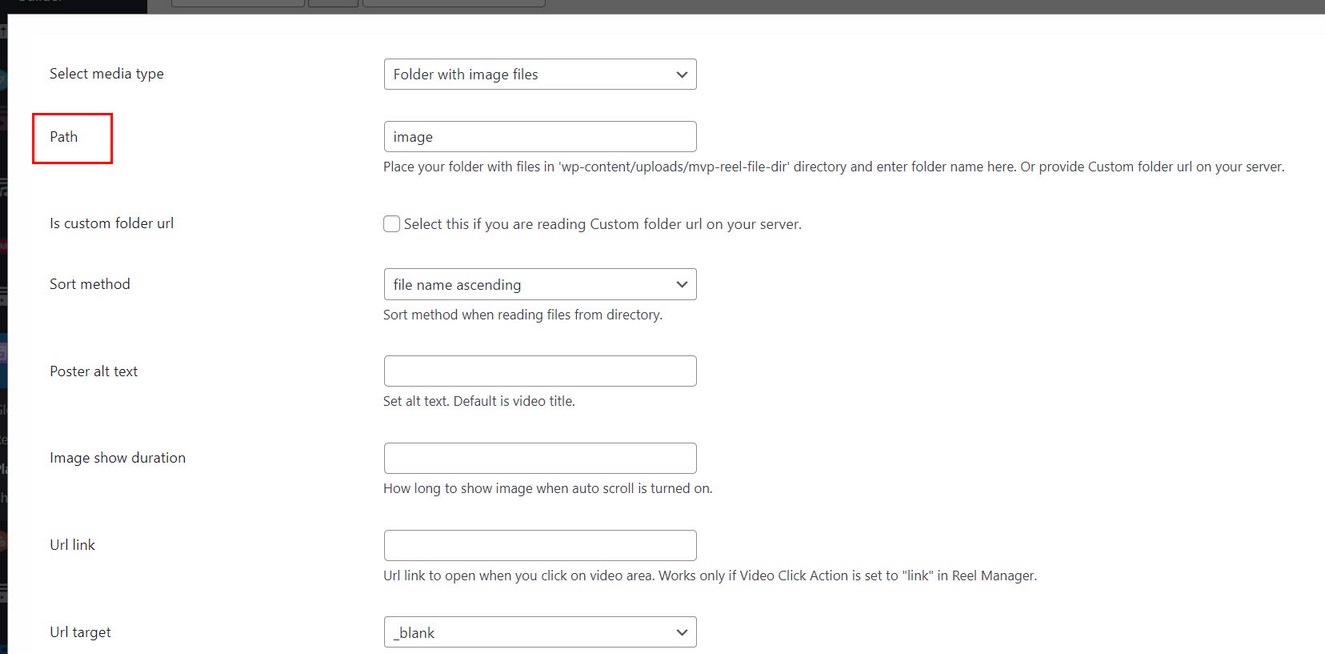Click the wp-content/uploads folder help text
1325x654 pixels.
coord(833,167)
